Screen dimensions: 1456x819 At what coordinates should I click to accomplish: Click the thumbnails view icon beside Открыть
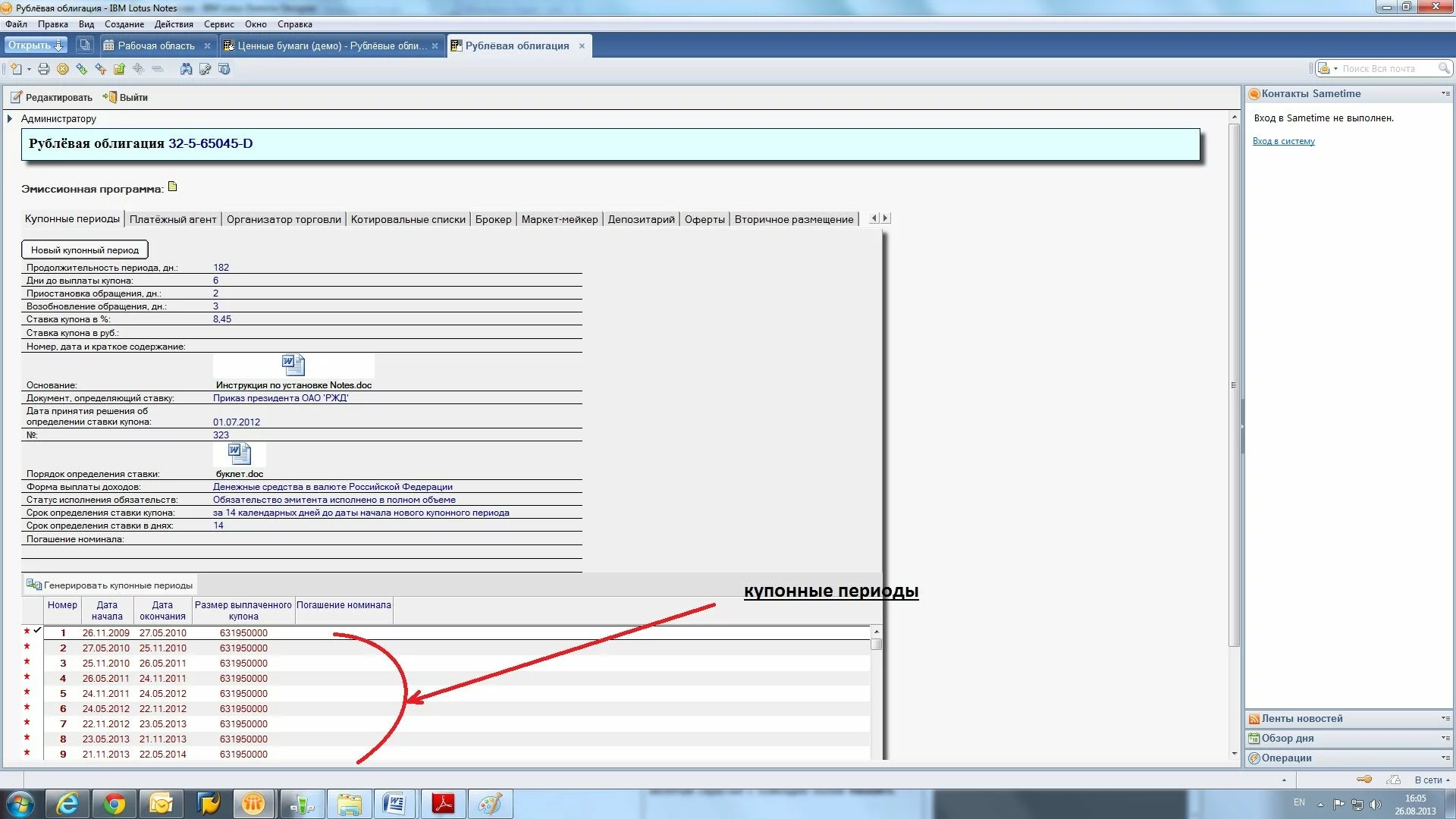pos(85,45)
